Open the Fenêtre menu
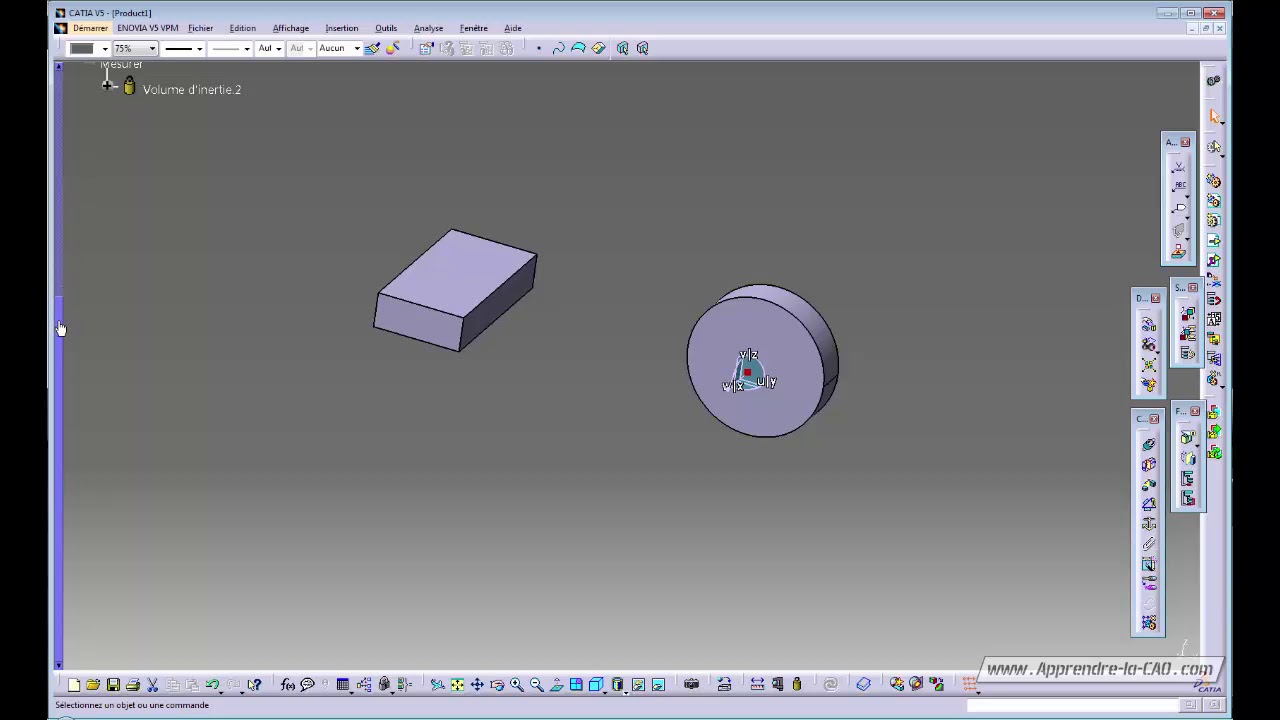This screenshot has height=720, width=1280. (x=474, y=28)
